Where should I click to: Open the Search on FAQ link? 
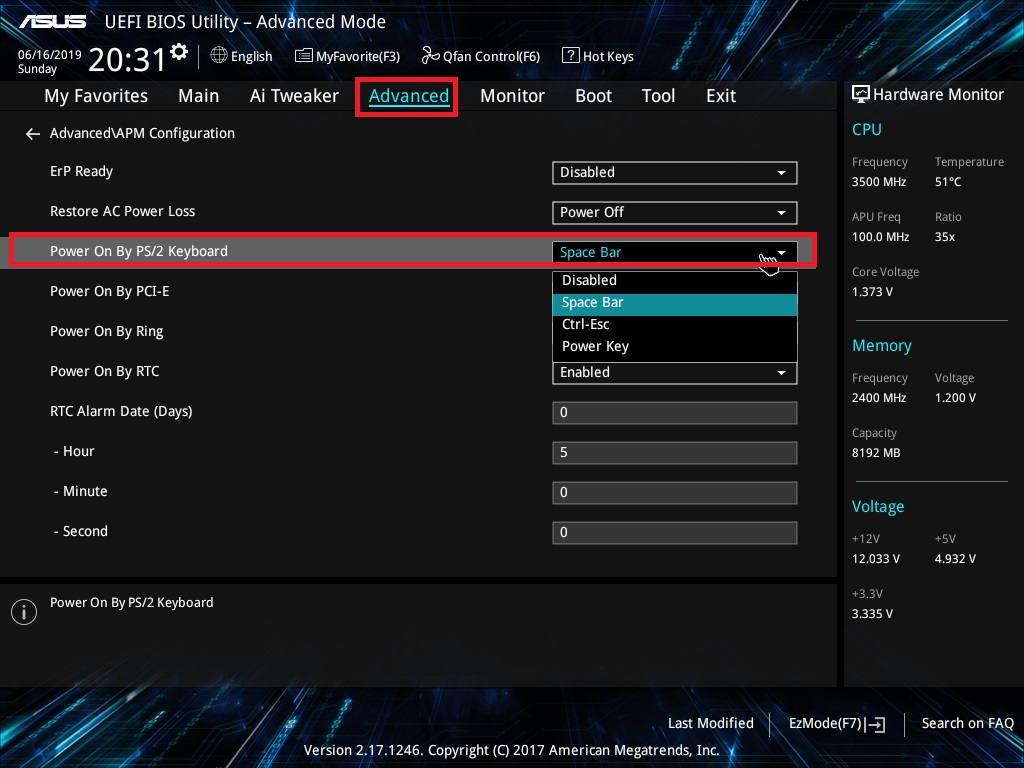pos(967,723)
